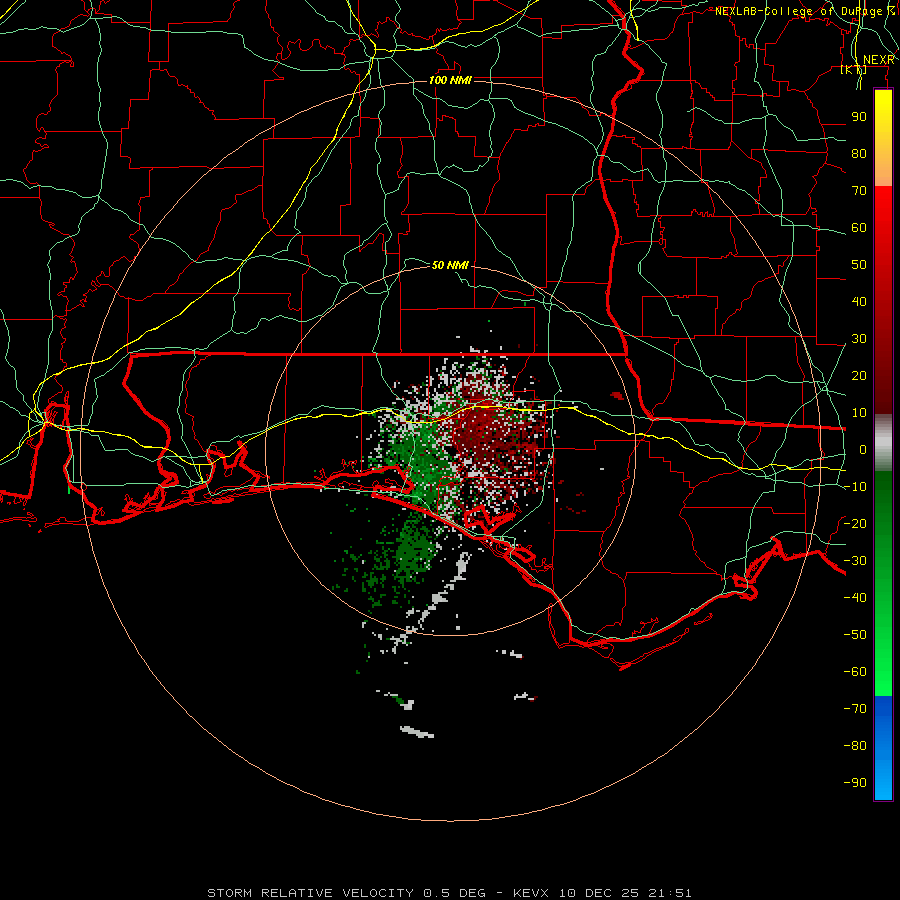This screenshot has width=900, height=900.
Task: Select the positive "30" scale label
Action: click(859, 339)
